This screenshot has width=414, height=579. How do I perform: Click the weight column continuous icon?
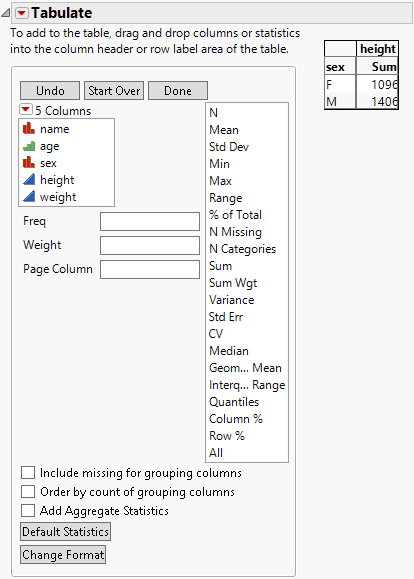[x=29, y=196]
